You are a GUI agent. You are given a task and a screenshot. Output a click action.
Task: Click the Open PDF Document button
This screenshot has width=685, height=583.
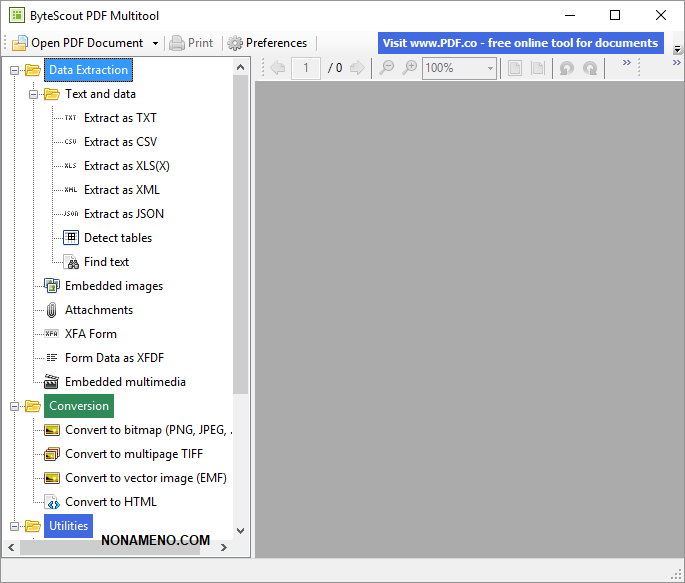click(x=78, y=43)
